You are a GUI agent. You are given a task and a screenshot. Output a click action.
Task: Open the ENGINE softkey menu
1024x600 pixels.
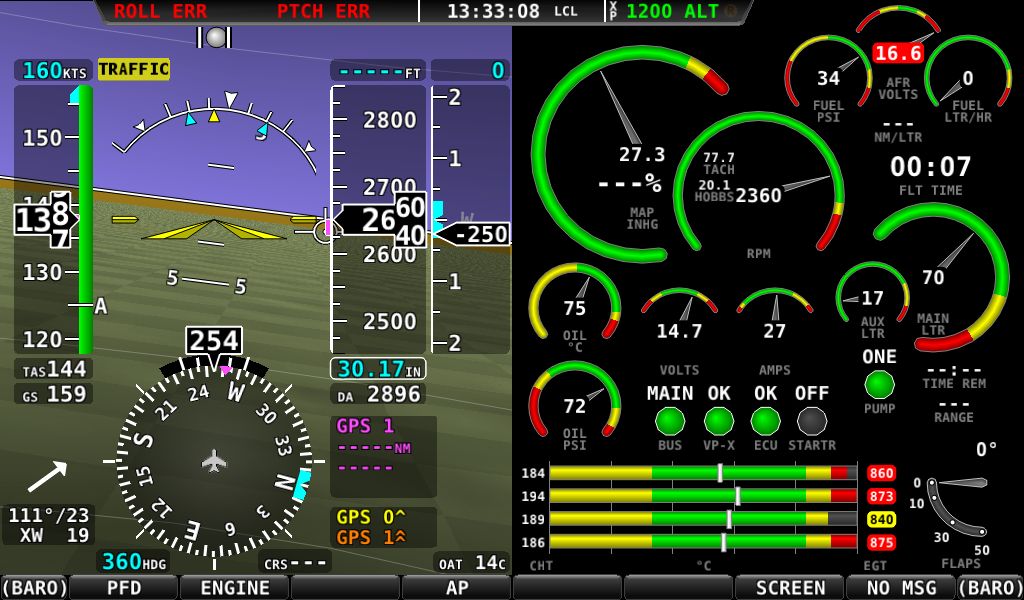coord(234,588)
